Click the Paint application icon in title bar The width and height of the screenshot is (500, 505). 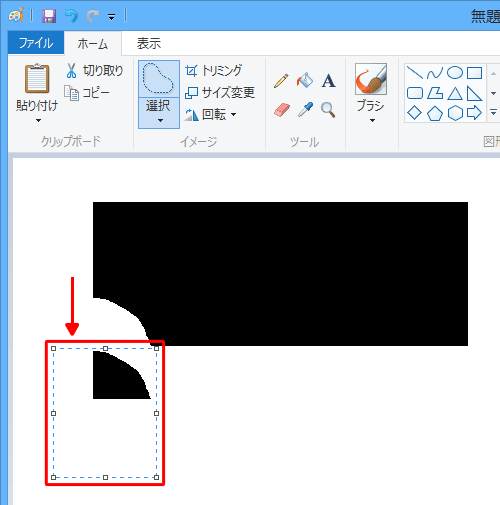point(16,15)
